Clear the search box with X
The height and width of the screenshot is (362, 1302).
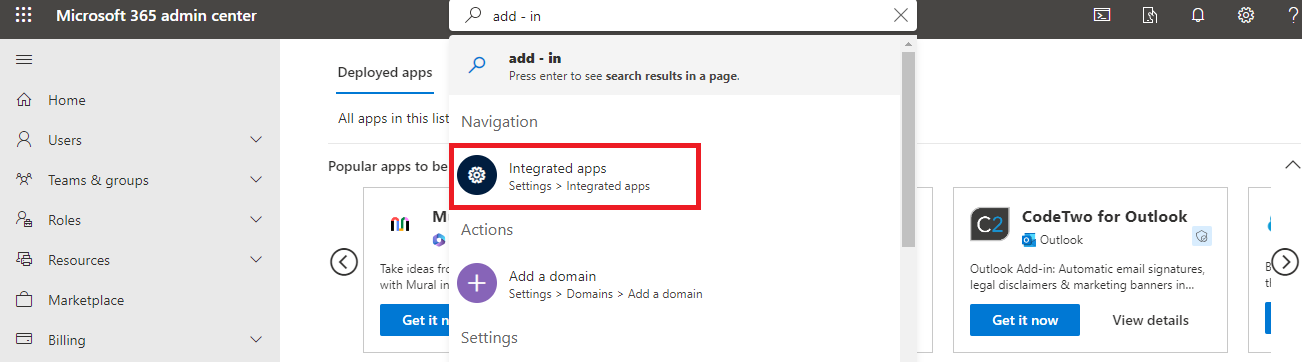pyautogui.click(x=901, y=15)
